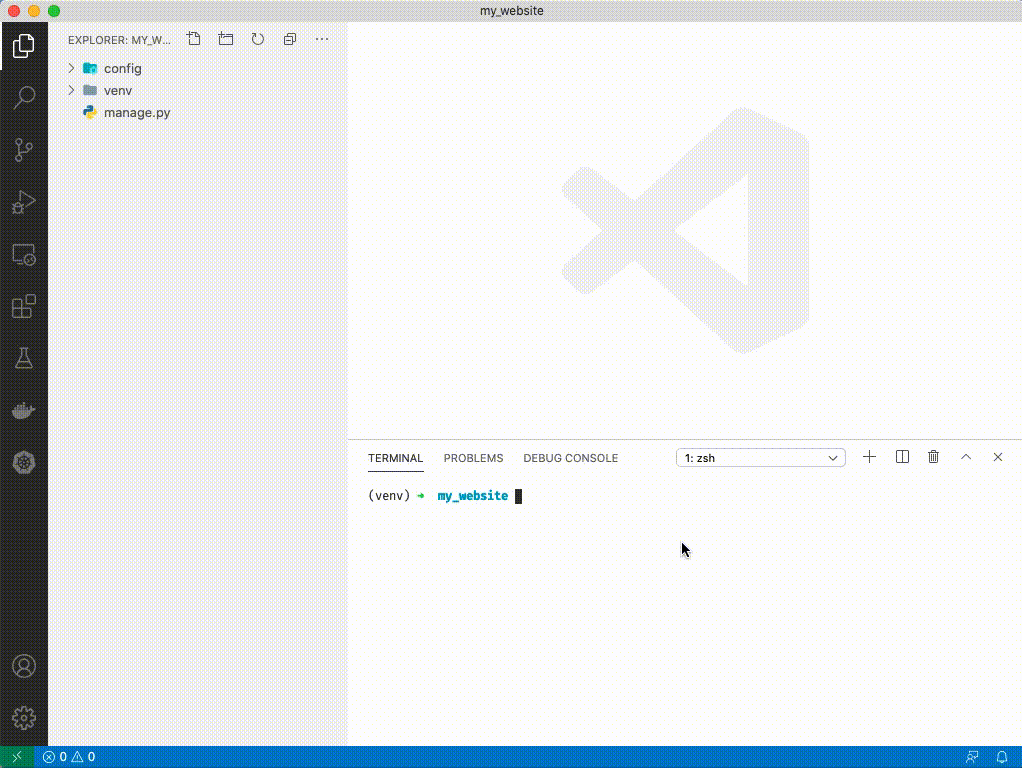Image resolution: width=1022 pixels, height=768 pixels.
Task: Click the Refresh Explorer icon
Action: [x=258, y=39]
